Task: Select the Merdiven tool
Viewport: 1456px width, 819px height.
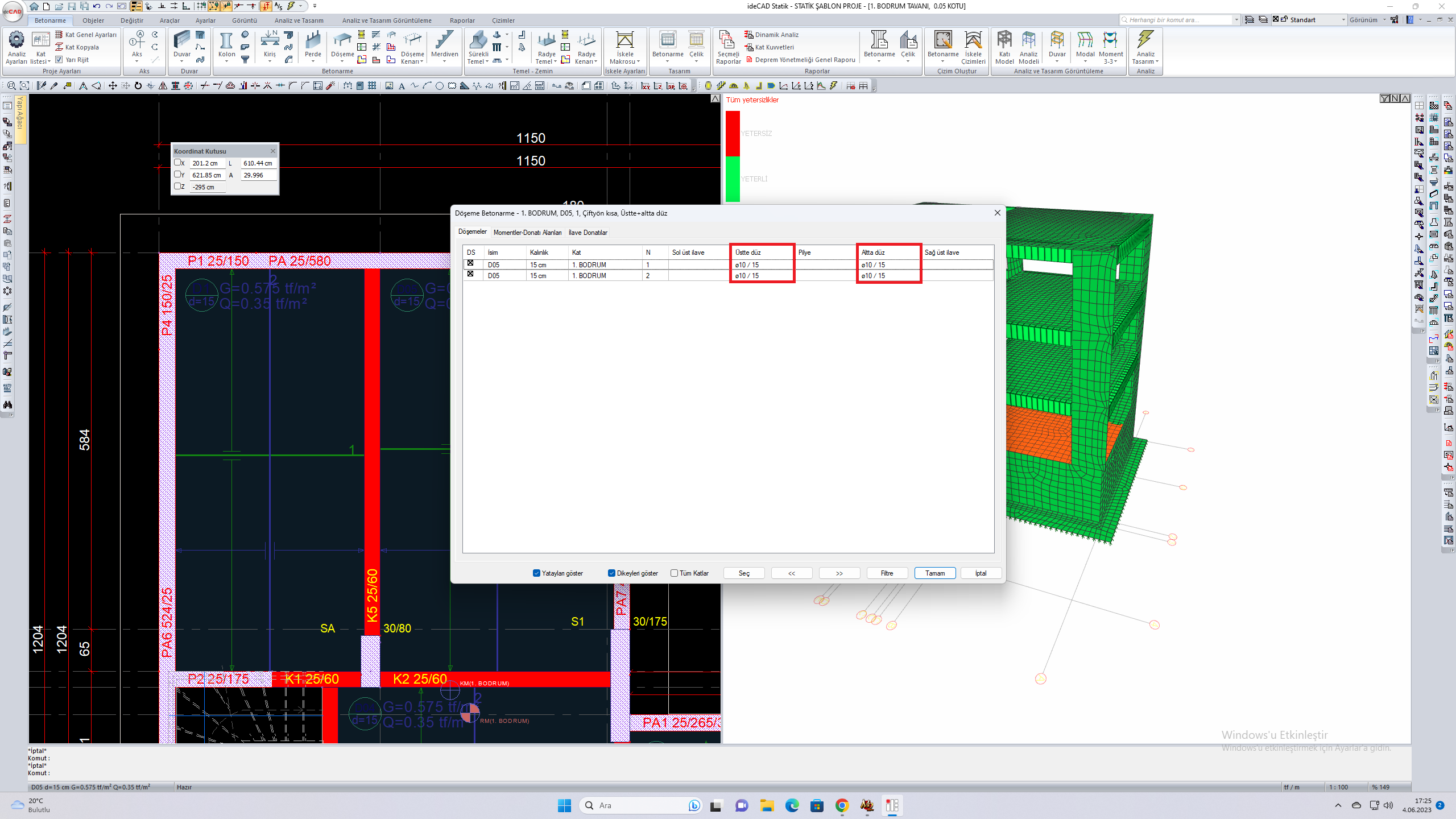Action: point(444,47)
